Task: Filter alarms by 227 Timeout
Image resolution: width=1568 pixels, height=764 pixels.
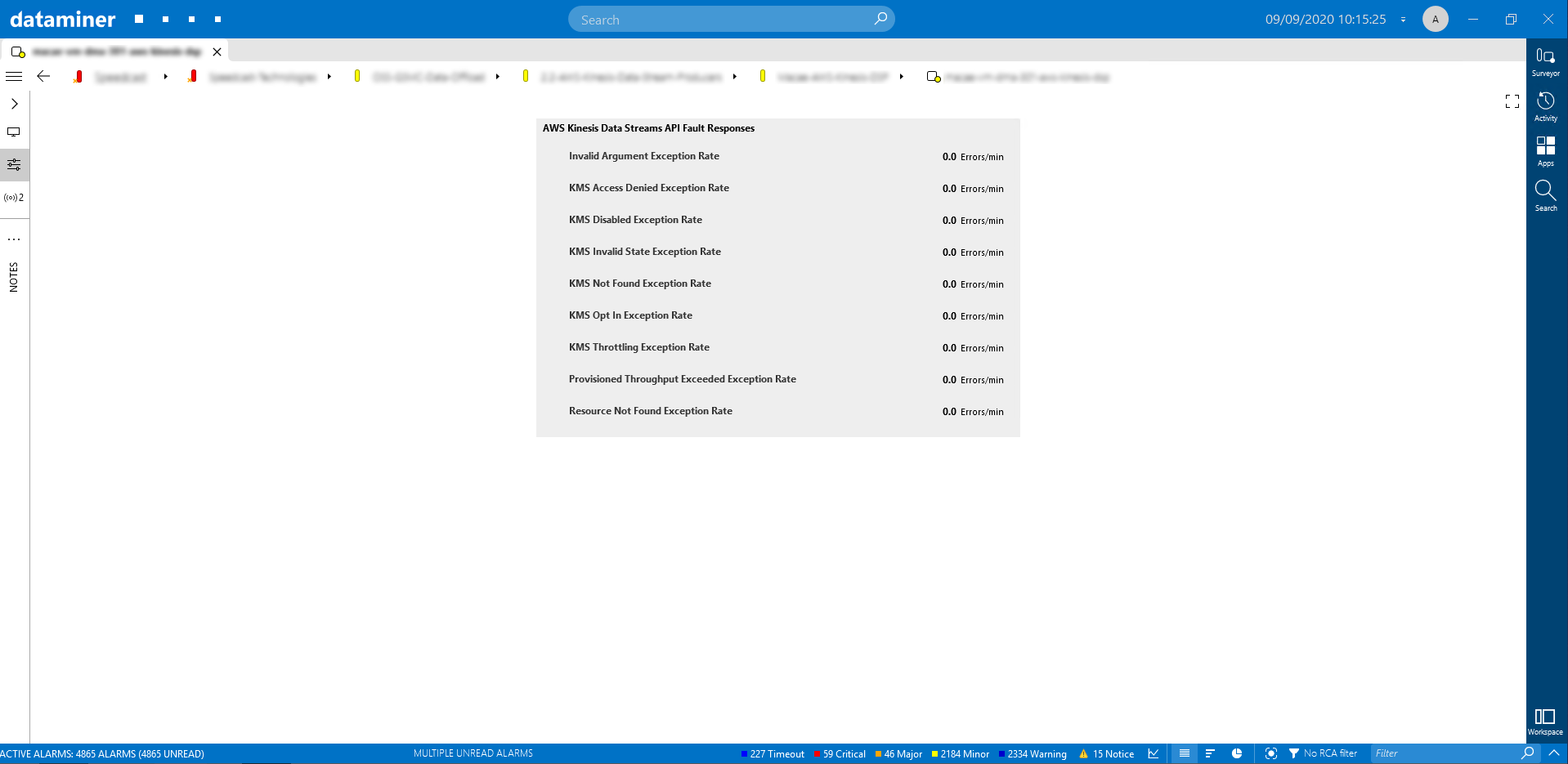Action: tap(773, 754)
